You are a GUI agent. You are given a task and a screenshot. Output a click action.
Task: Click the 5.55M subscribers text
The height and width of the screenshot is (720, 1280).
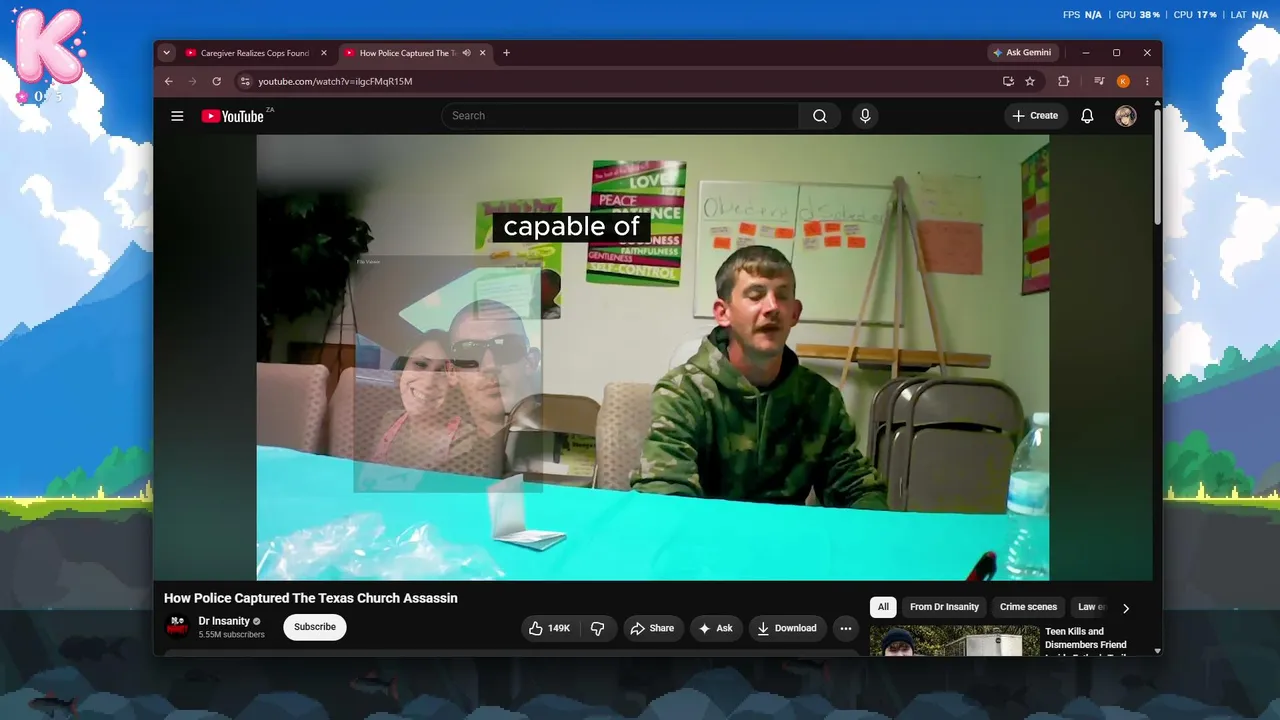[x=231, y=635]
